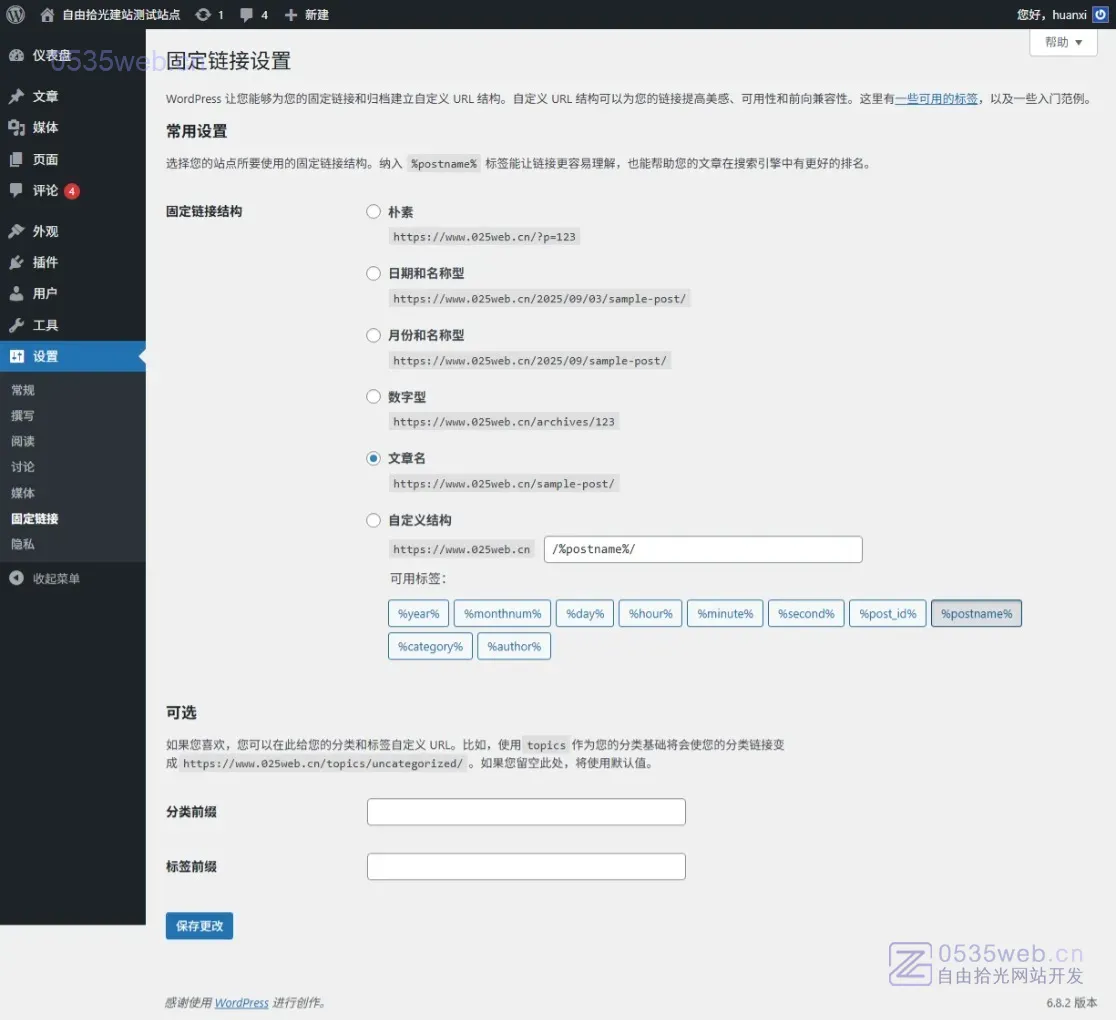The width and height of the screenshot is (1116, 1020).
Task: Select the 朴素 permalink radio button
Action: pyautogui.click(x=373, y=212)
